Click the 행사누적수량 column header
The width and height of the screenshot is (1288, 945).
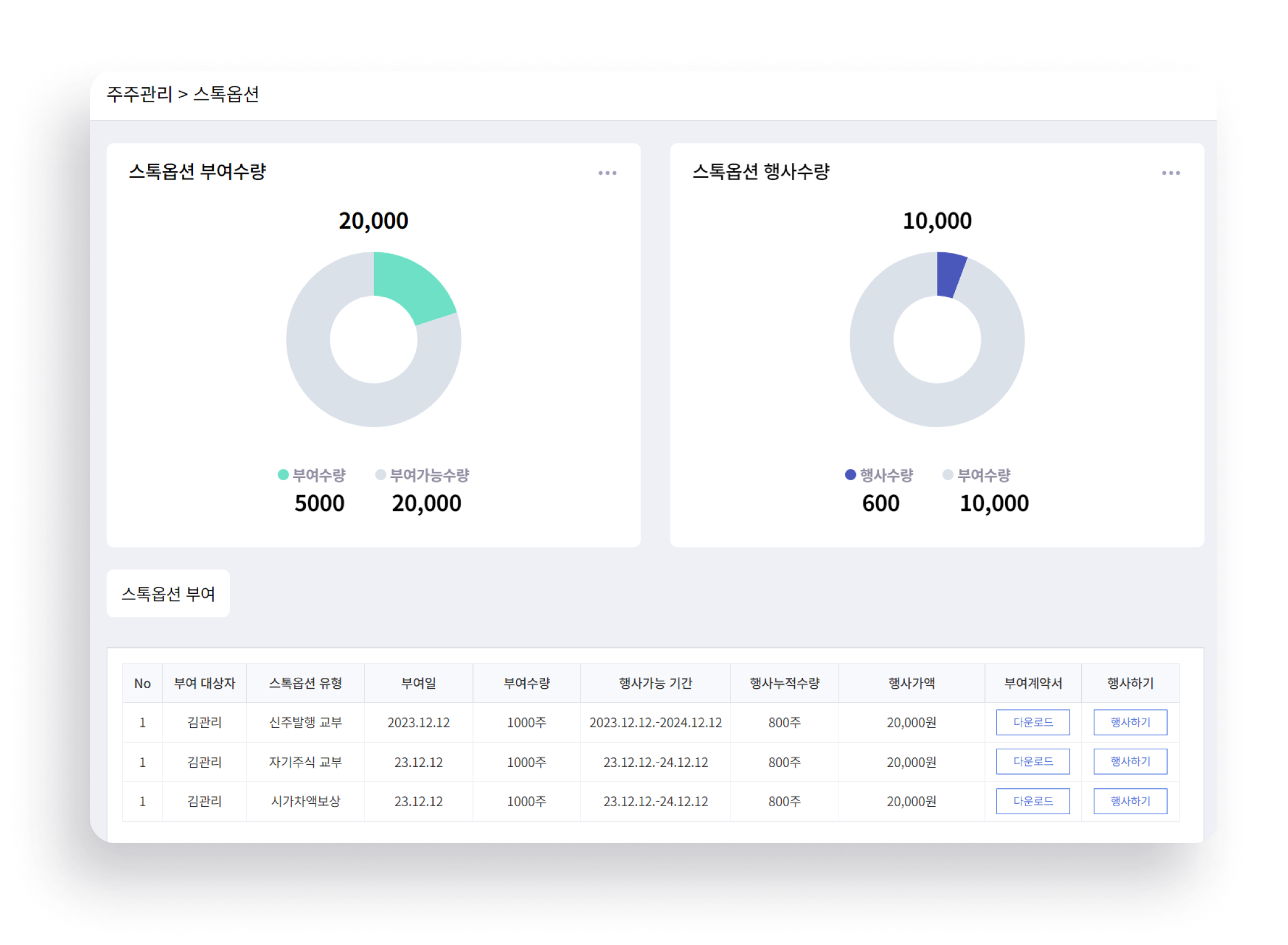click(784, 683)
